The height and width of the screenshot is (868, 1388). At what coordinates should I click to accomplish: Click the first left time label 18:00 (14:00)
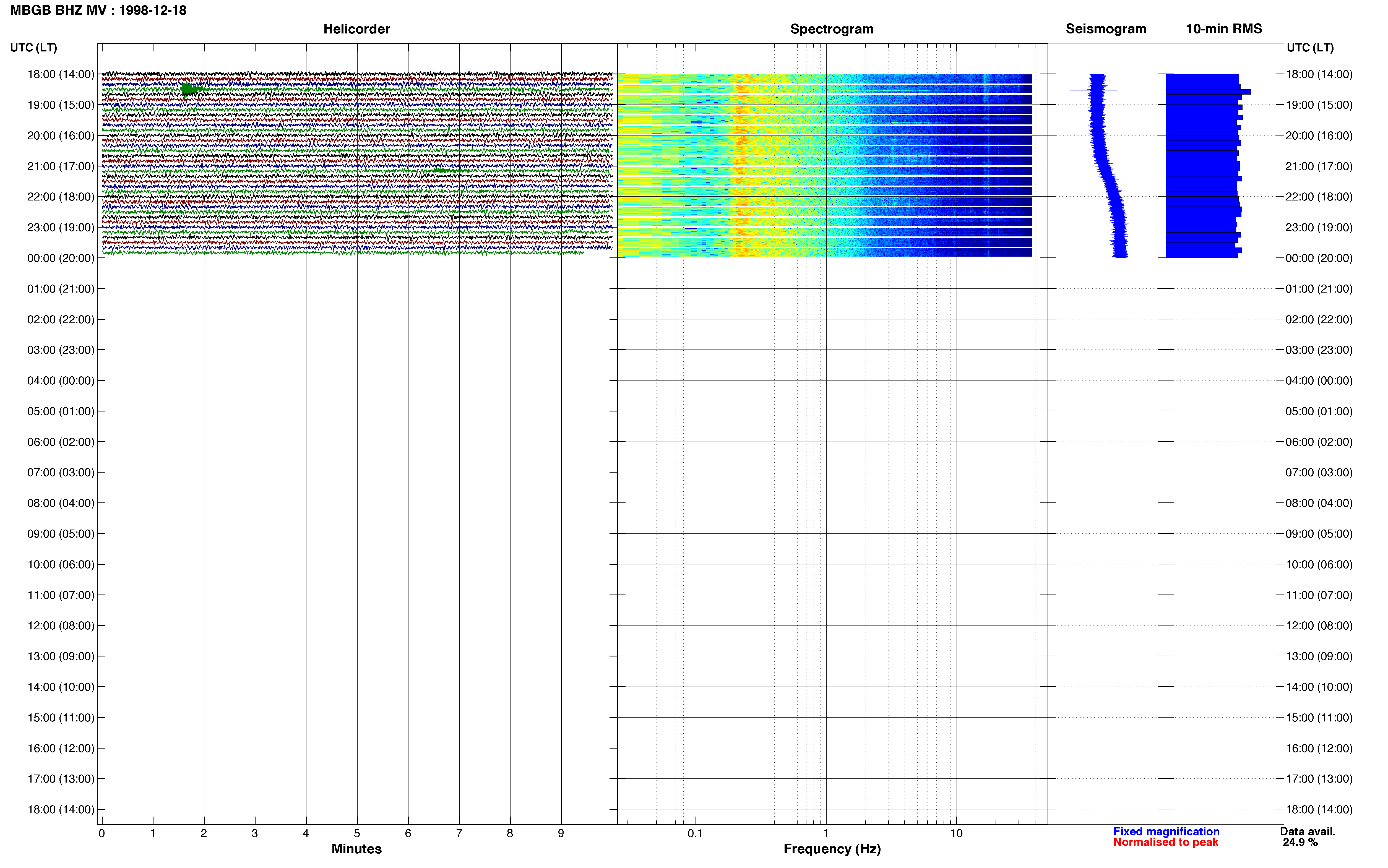pyautogui.click(x=61, y=74)
